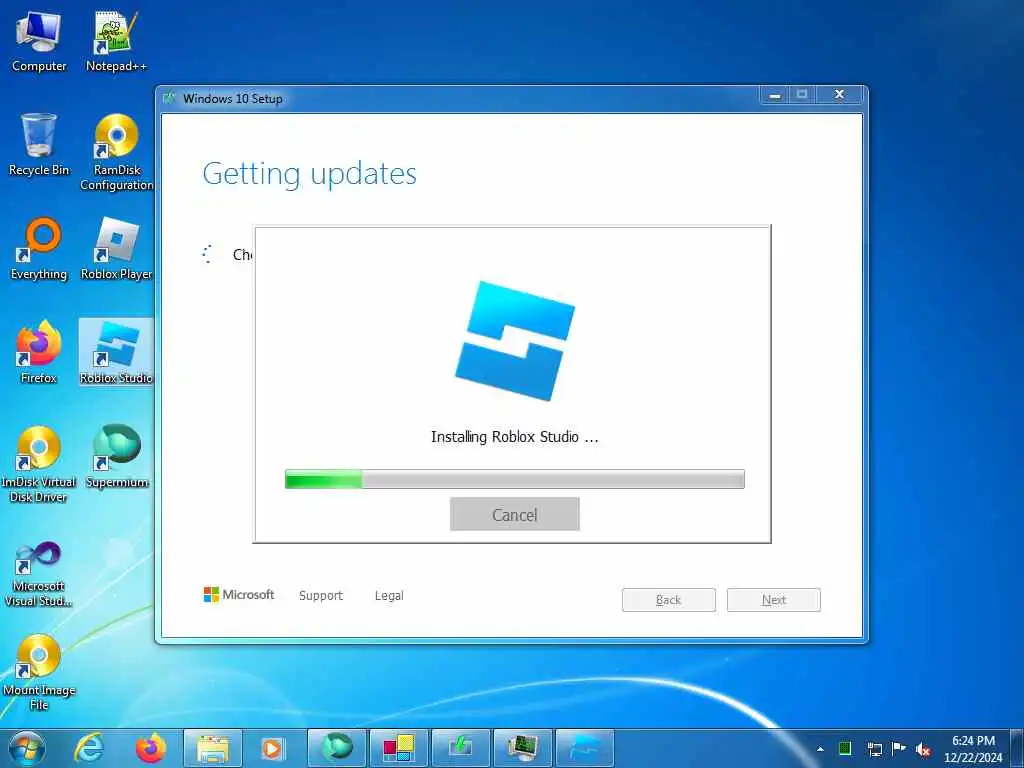1024x768 pixels.
Task: Switch to the colored-squares app in taskbar
Action: click(398, 748)
